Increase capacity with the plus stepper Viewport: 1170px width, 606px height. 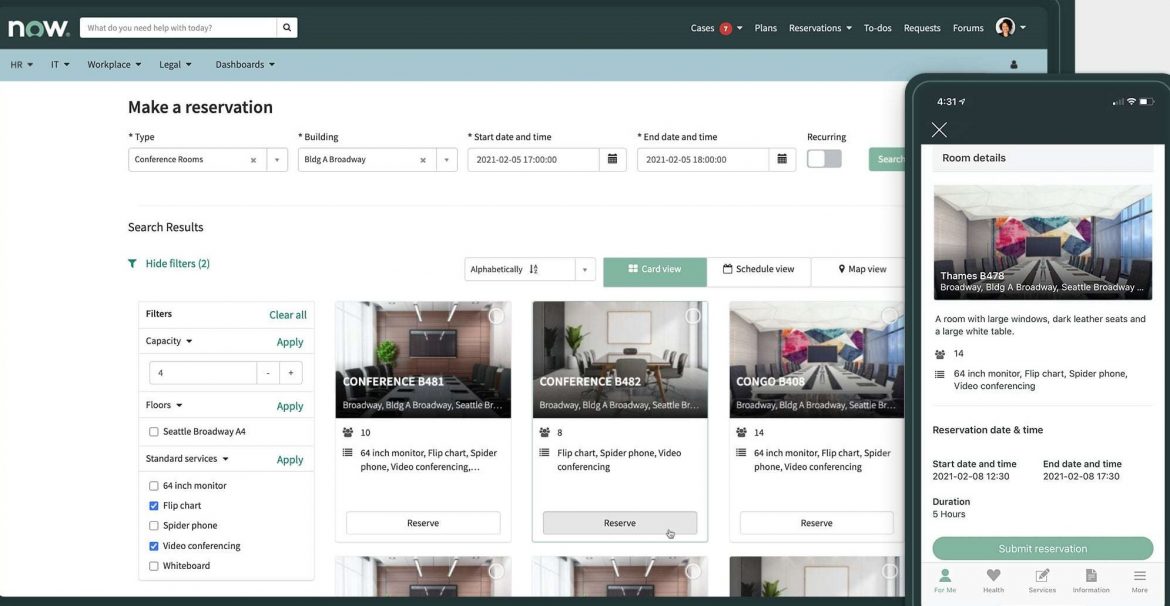tap(290, 373)
